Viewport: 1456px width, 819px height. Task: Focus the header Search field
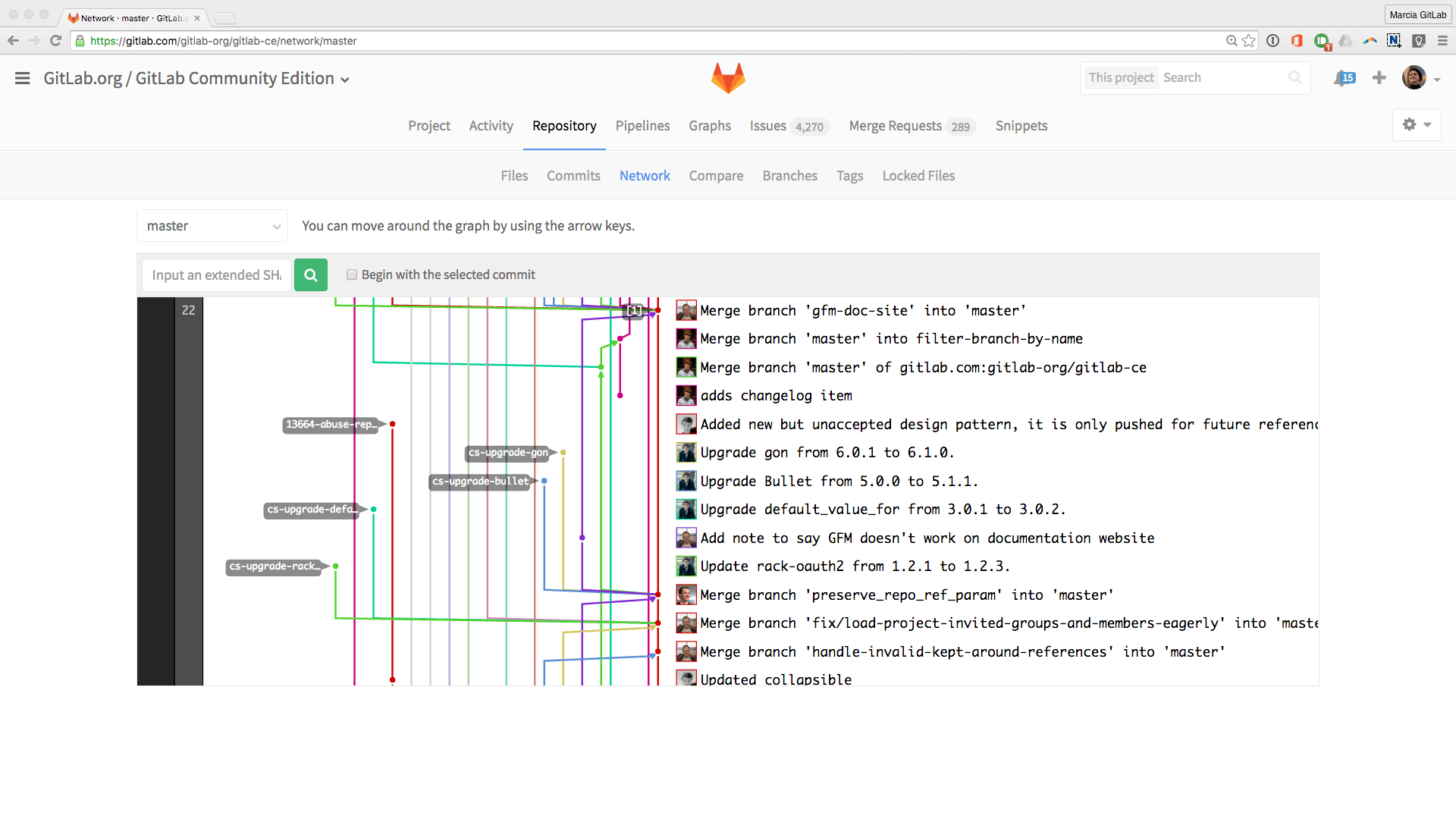tap(1221, 77)
